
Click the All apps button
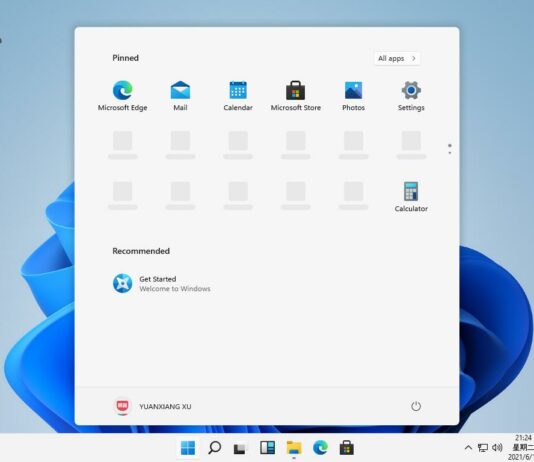click(x=397, y=59)
